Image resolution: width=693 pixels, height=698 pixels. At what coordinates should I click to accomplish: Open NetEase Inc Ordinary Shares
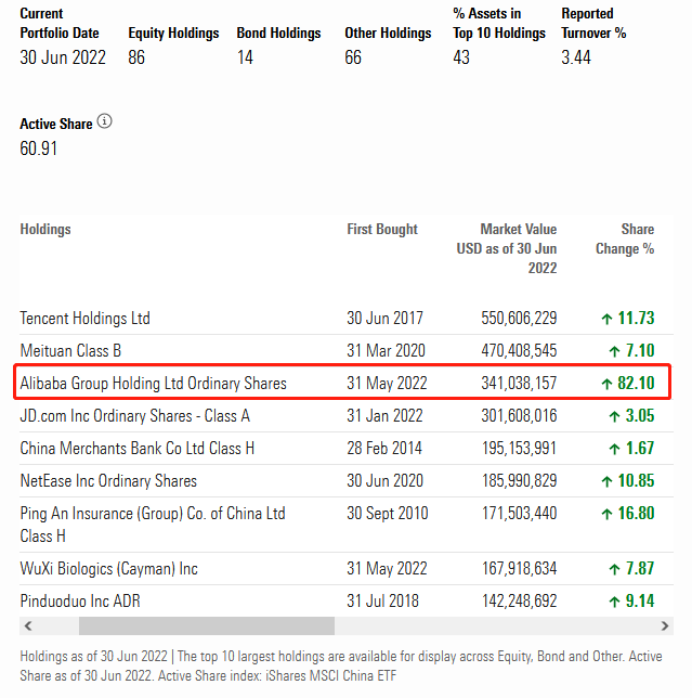click(x=108, y=480)
